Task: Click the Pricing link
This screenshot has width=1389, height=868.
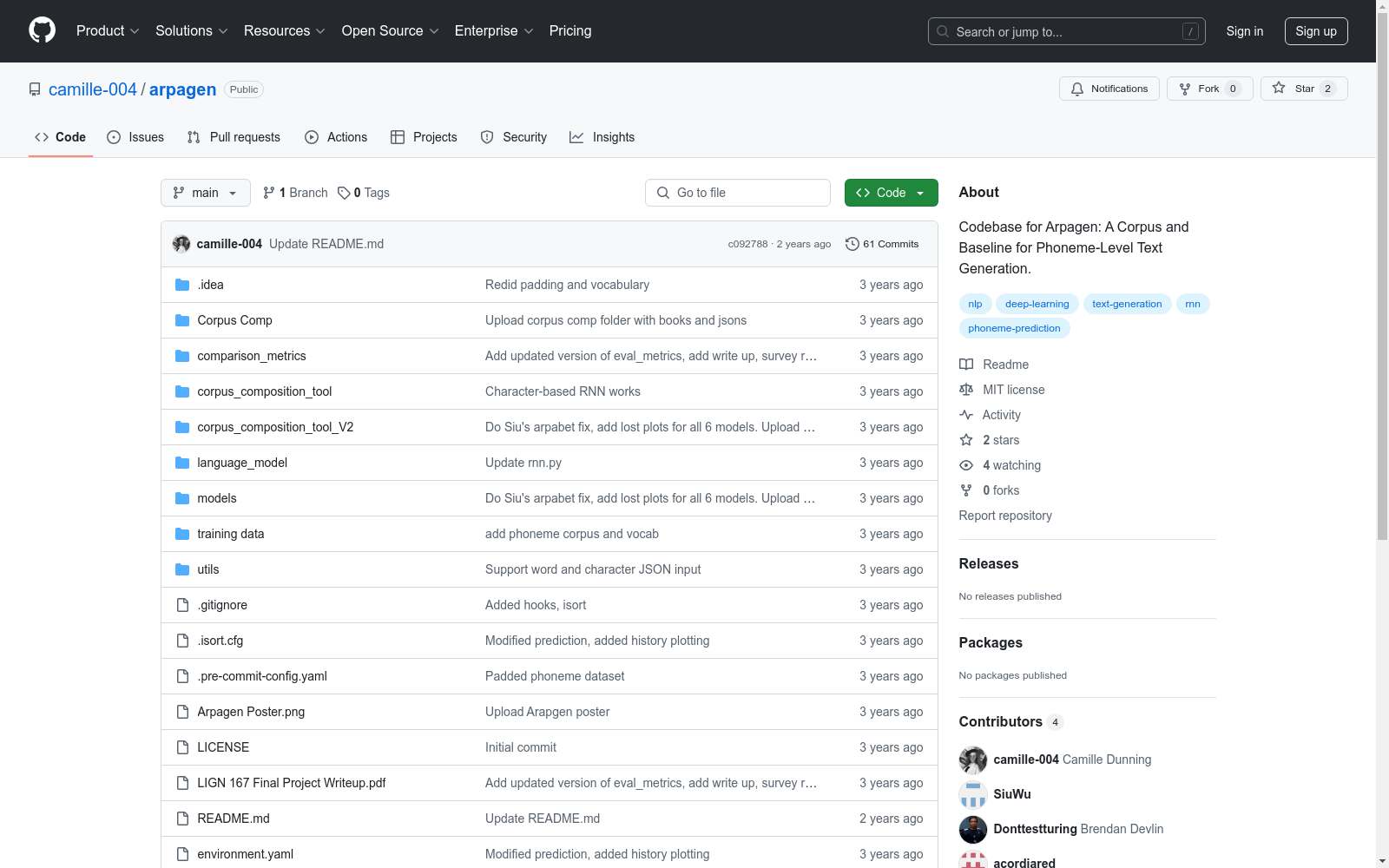Action: coord(570,31)
